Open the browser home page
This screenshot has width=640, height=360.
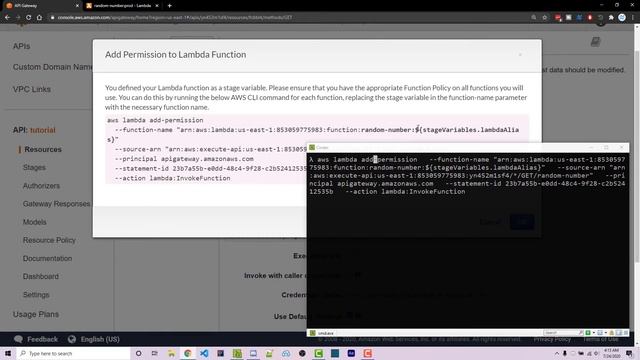click(x=39, y=18)
